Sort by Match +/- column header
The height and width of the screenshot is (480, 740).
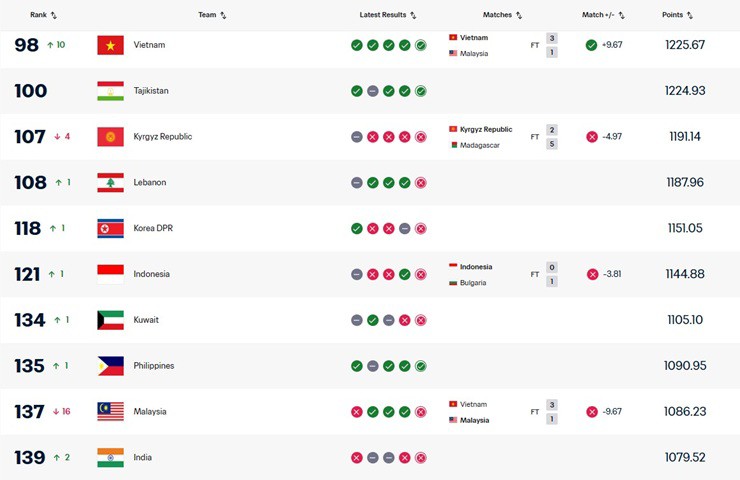[x=603, y=15]
